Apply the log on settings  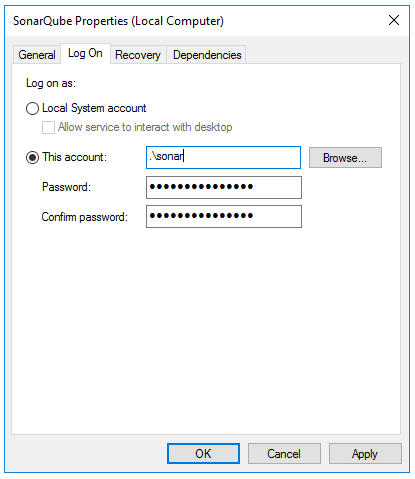(365, 453)
